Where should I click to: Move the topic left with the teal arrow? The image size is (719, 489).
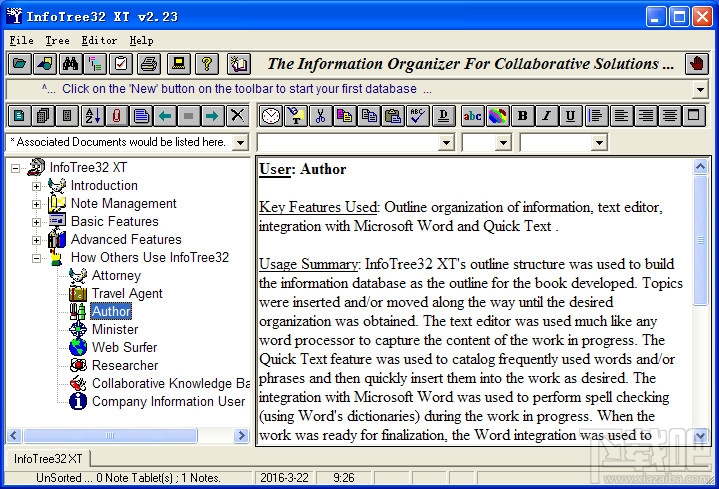point(165,116)
